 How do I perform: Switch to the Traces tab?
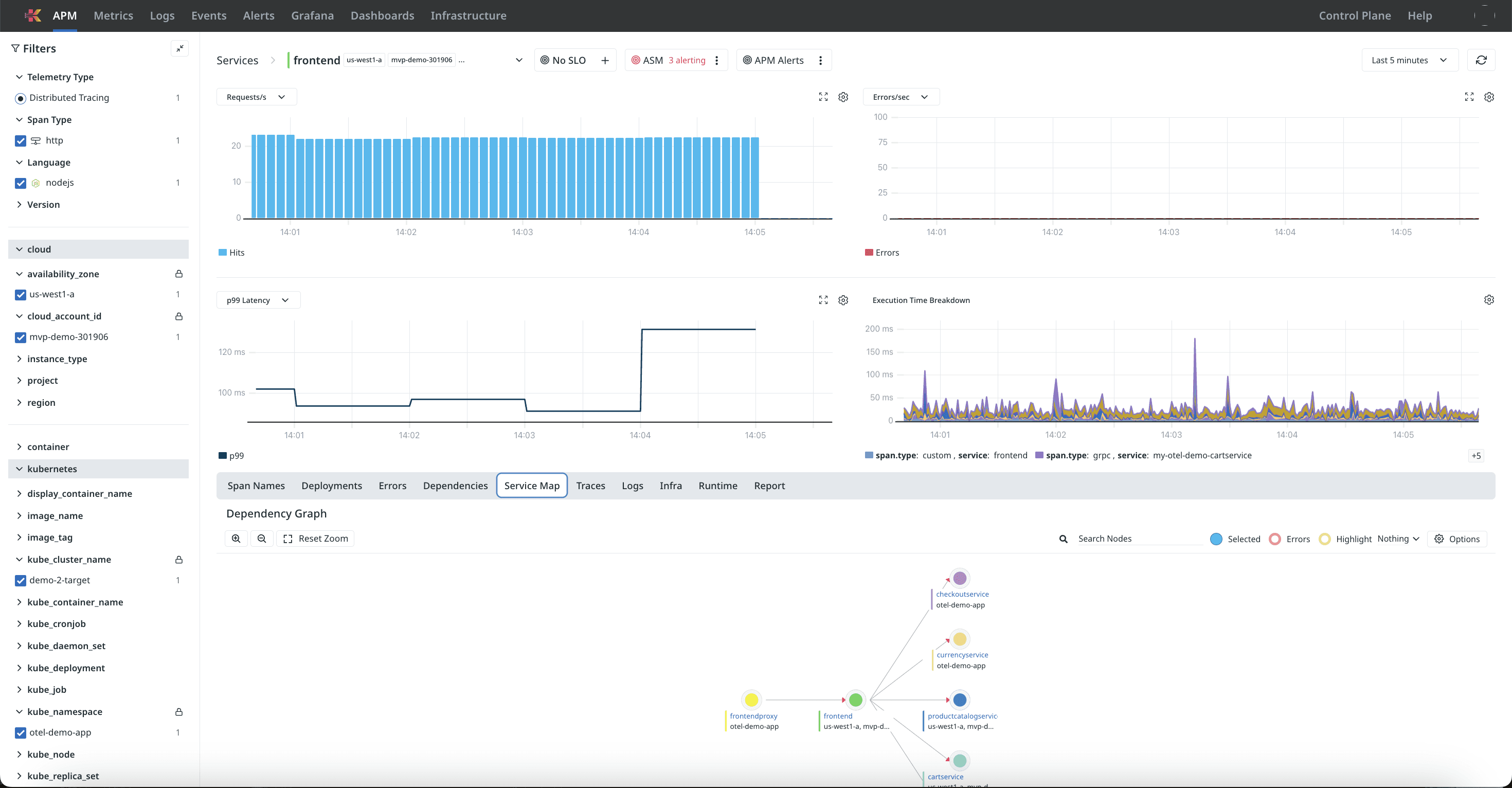pos(590,486)
